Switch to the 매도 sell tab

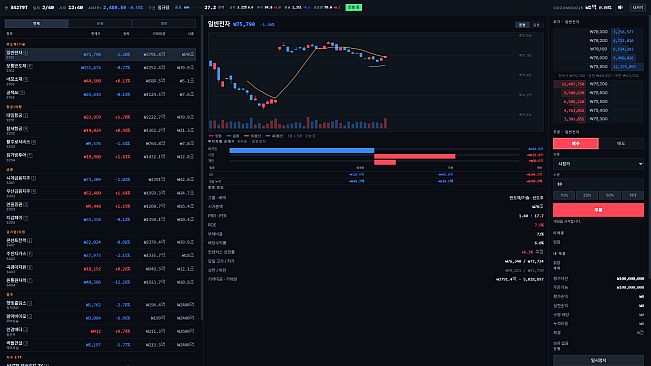pyautogui.click(x=621, y=143)
